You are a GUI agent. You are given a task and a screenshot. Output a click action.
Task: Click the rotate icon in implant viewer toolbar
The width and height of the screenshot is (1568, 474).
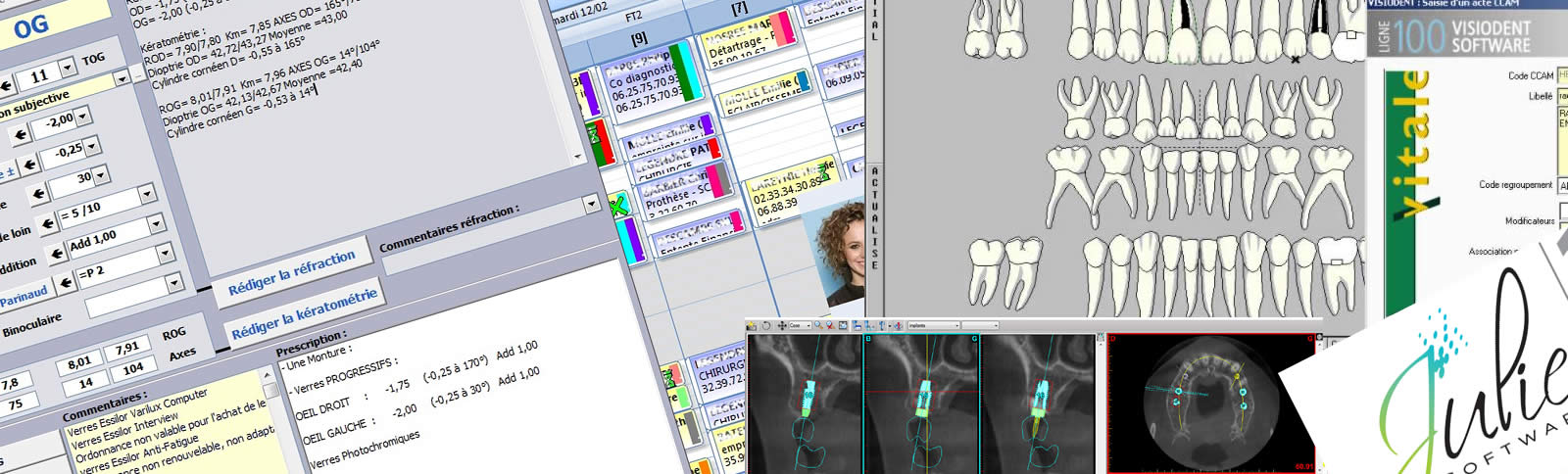point(765,326)
